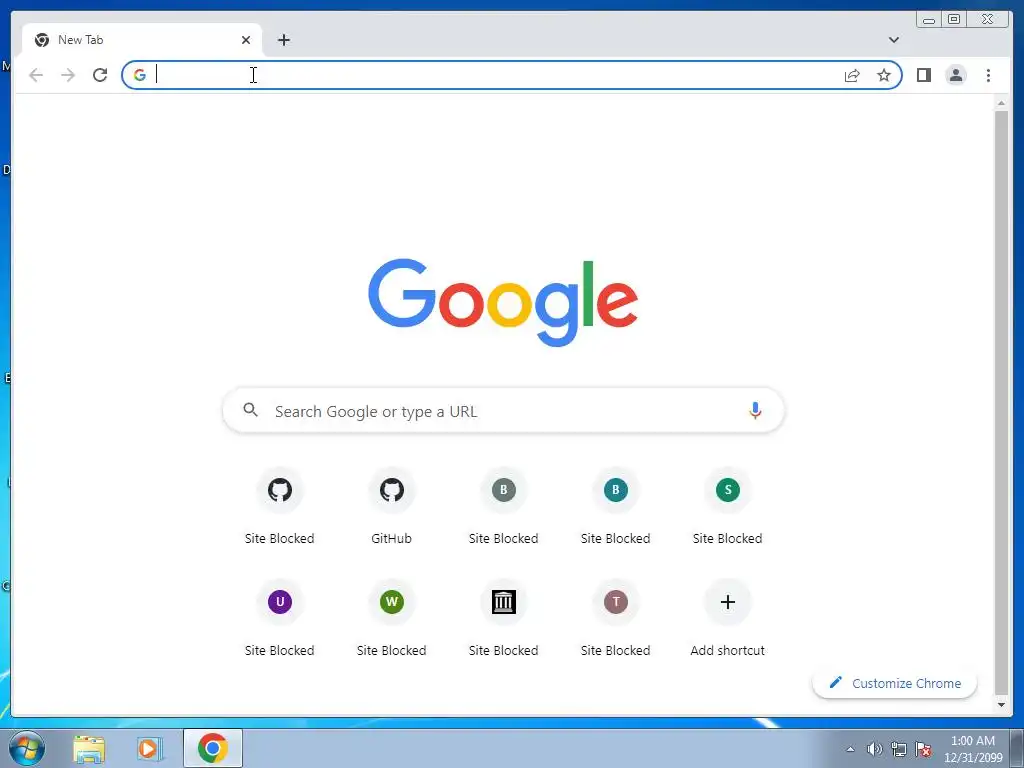Share this page icon in omnibox
The height and width of the screenshot is (768, 1024).
click(x=852, y=75)
